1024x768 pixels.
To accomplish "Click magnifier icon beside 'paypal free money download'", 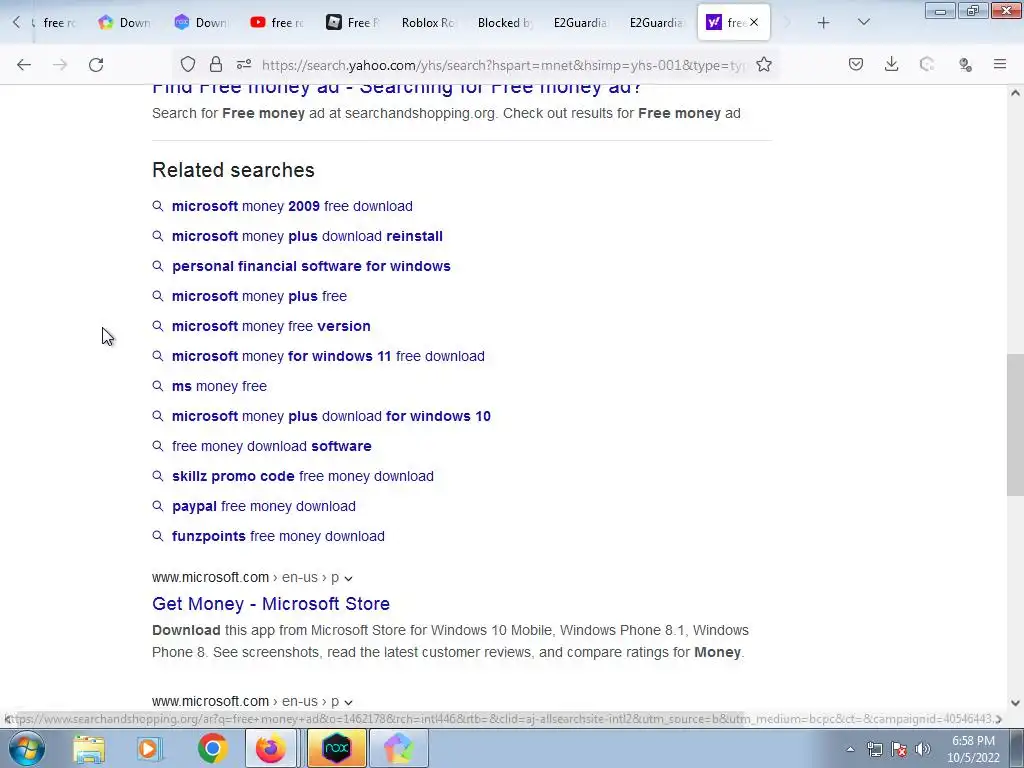I will [157, 506].
